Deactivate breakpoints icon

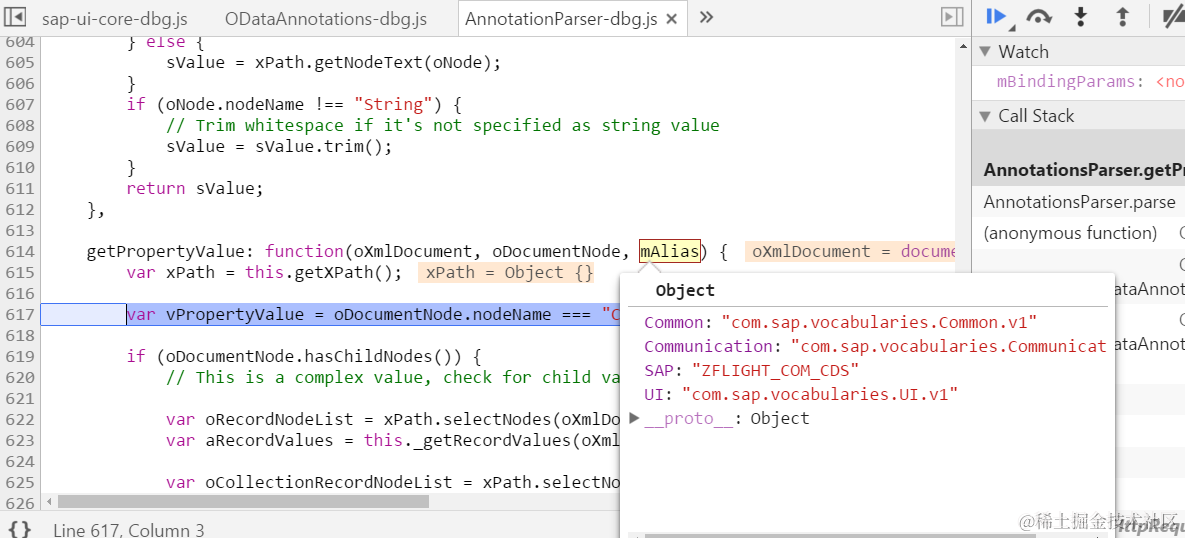point(1173,17)
